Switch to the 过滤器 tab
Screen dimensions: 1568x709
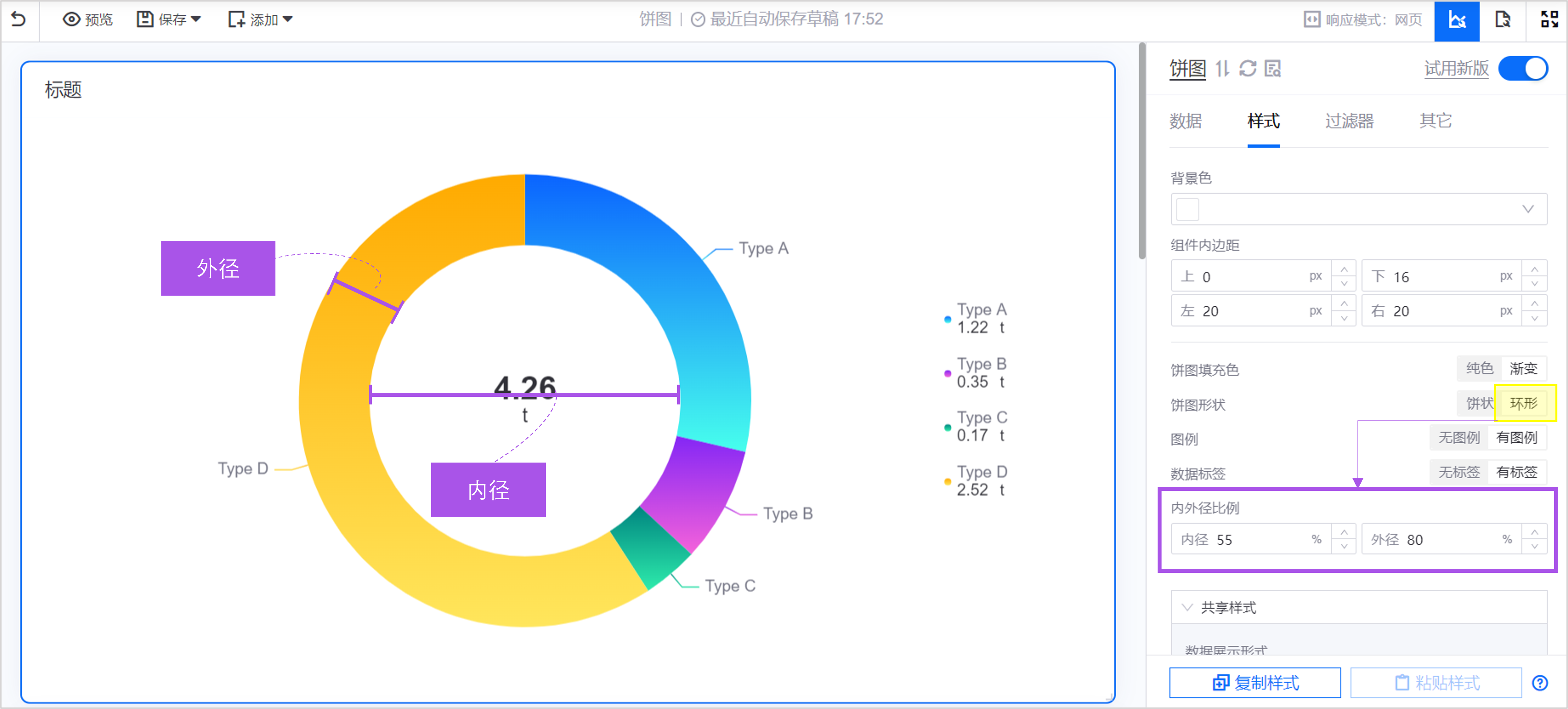click(x=1349, y=120)
